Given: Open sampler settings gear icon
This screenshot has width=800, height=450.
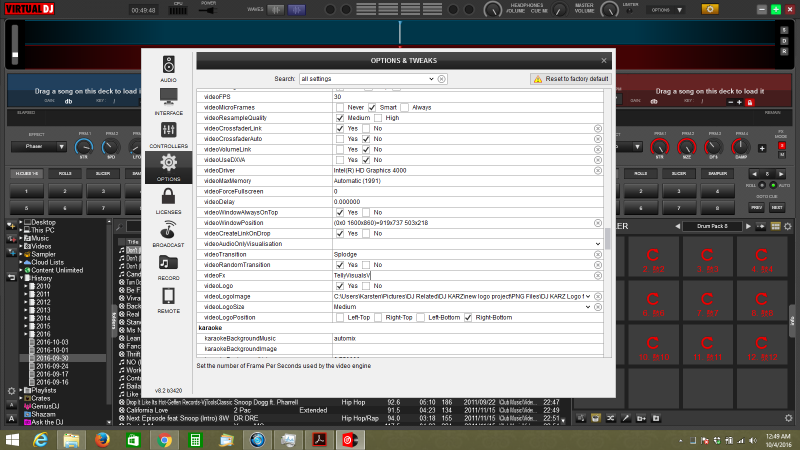Looking at the screenshot, I should 788,226.
